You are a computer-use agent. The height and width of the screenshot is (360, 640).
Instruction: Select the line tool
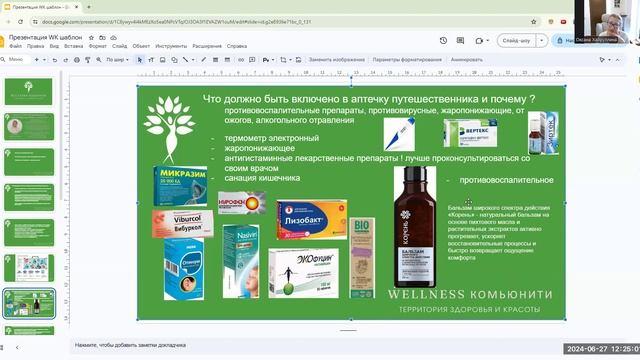[x=186, y=60]
